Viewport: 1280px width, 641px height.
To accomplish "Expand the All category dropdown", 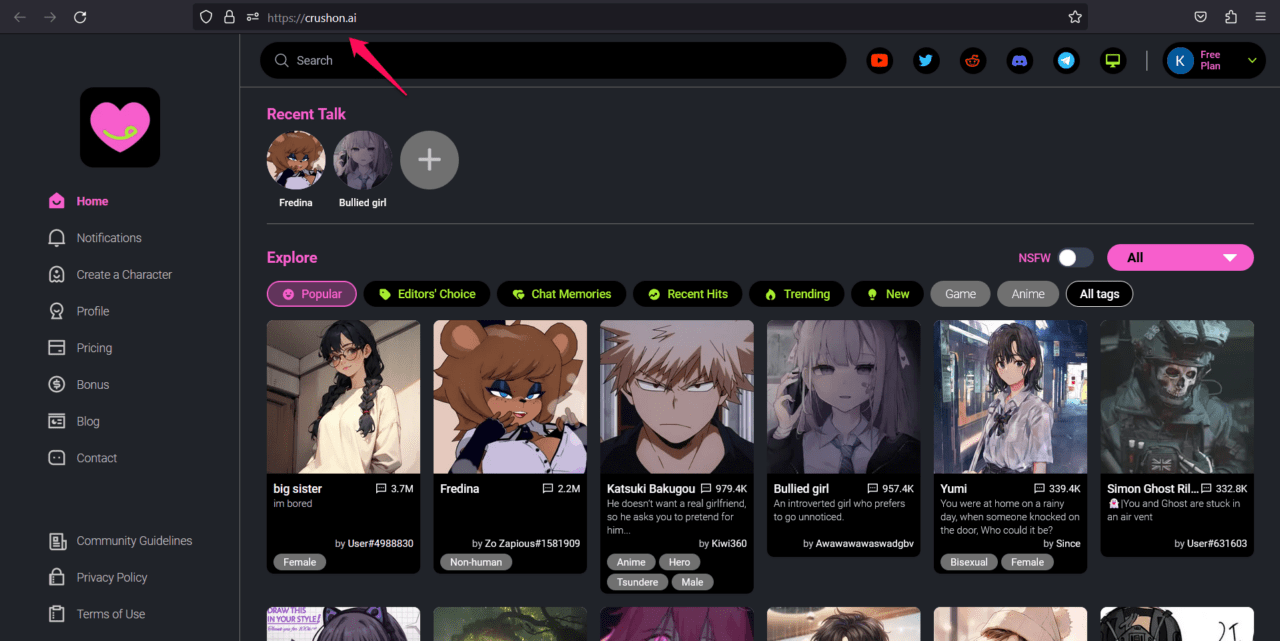I will point(1180,258).
